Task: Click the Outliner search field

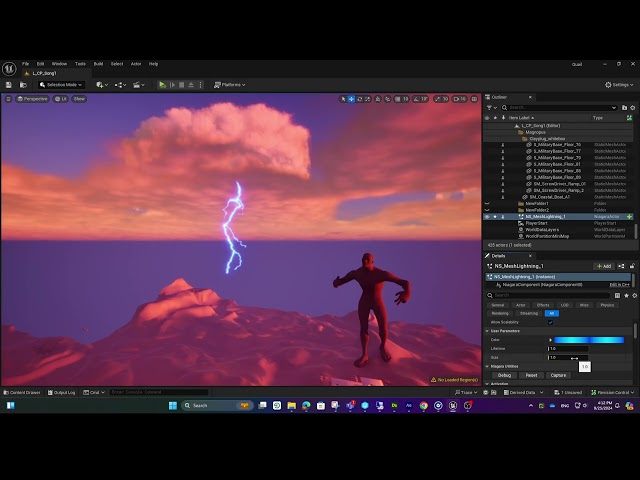Action: [559, 107]
